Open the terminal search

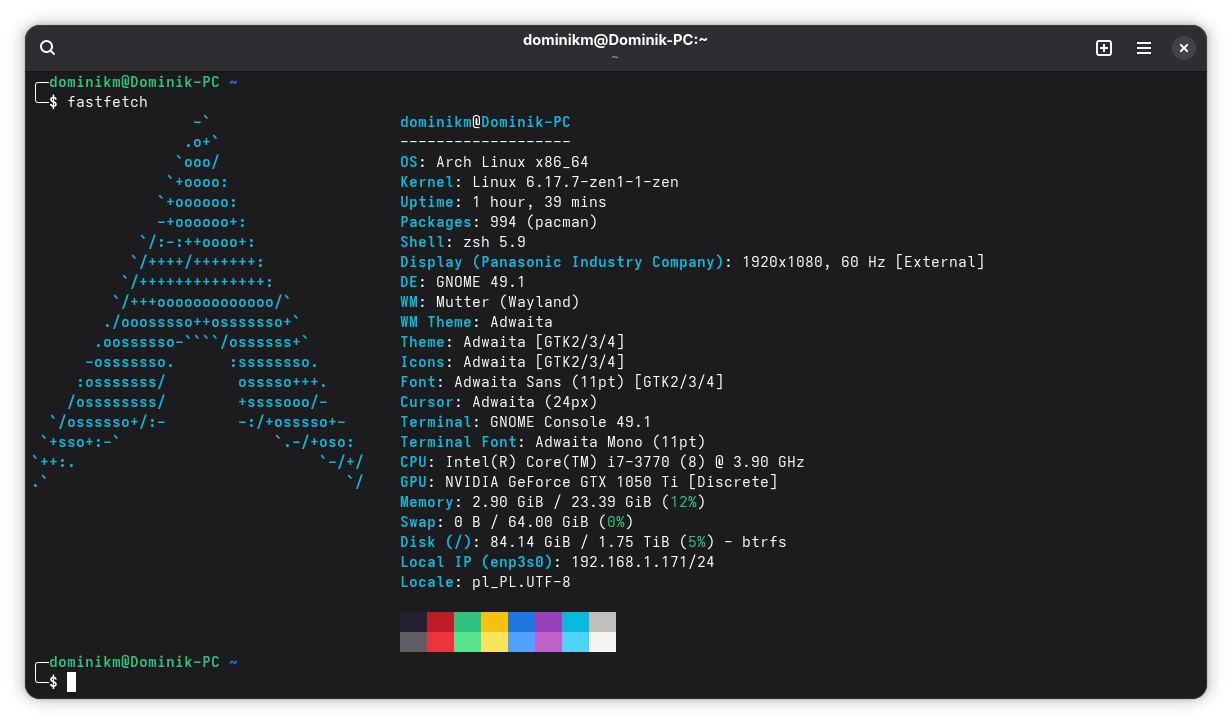pyautogui.click(x=47, y=48)
